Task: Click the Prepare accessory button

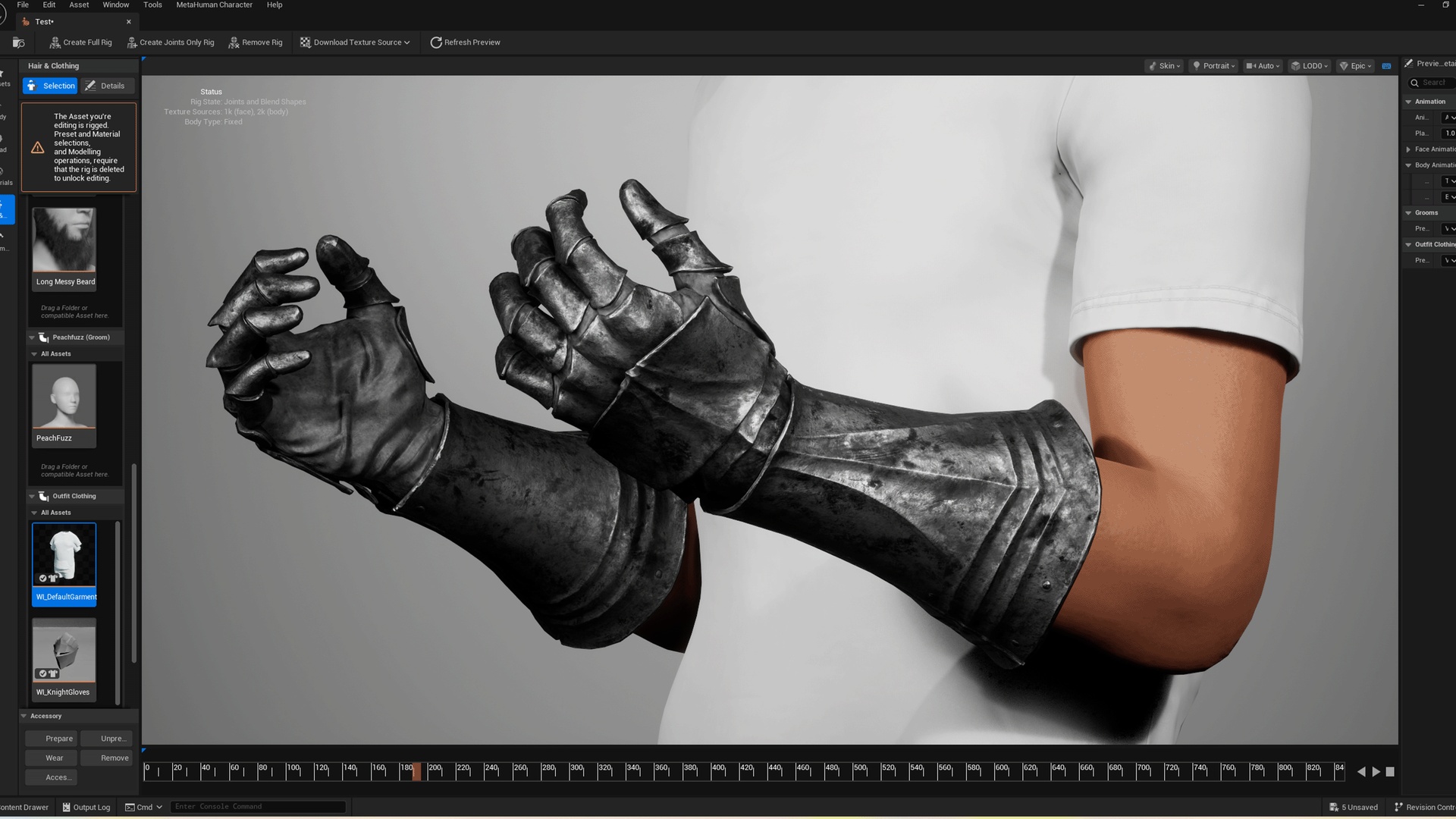Action: (x=51, y=739)
